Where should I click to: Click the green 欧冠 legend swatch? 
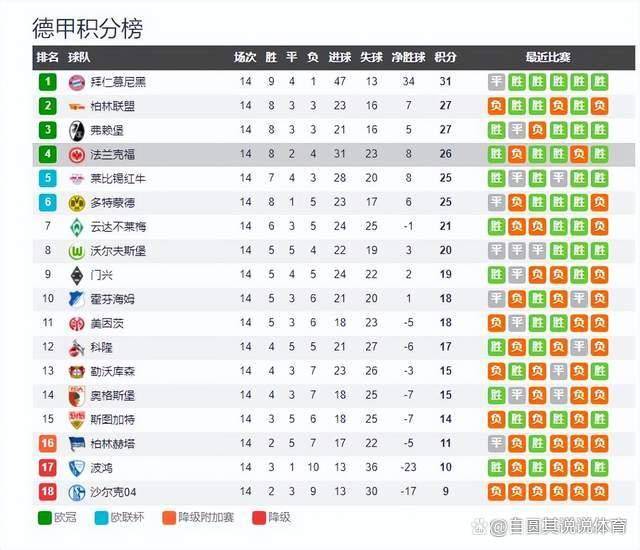(x=44, y=518)
